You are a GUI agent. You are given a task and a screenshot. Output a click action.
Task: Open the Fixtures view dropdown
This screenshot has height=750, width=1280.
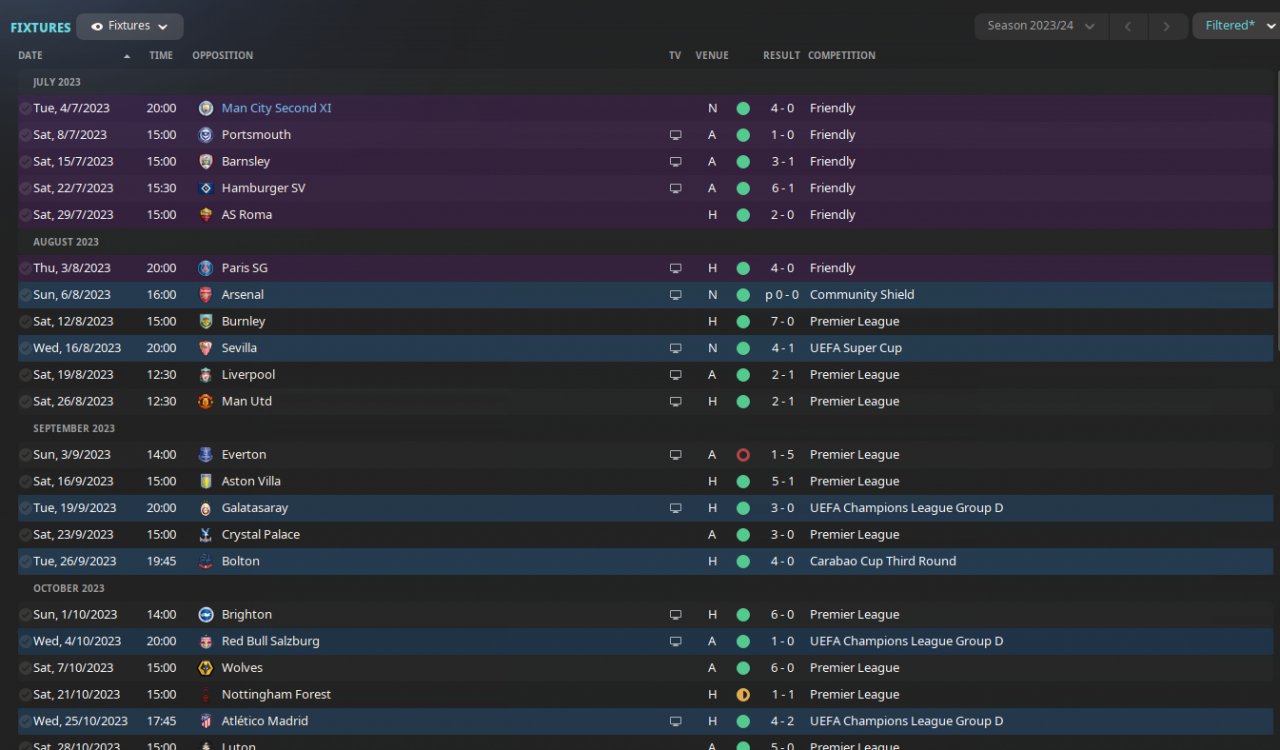(x=130, y=27)
